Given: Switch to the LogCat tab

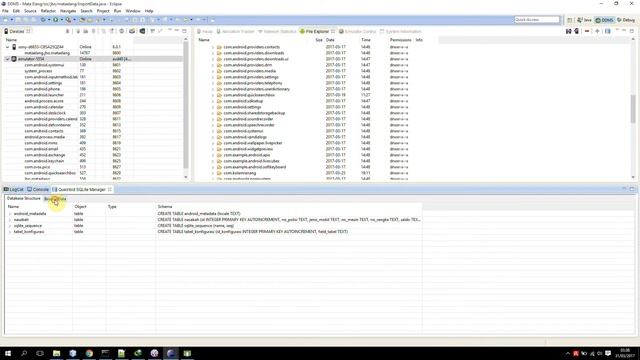Looking at the screenshot, I should 14,189.
